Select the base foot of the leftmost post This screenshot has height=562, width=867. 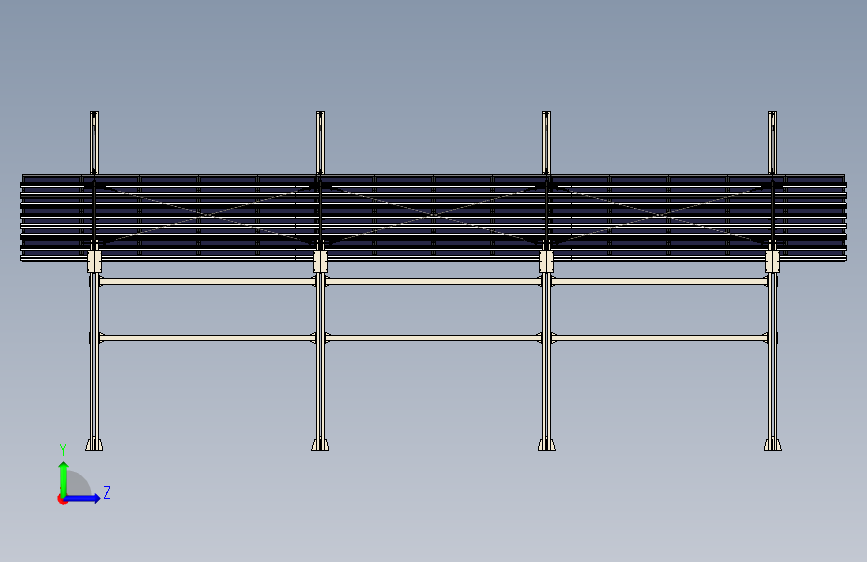[94, 444]
